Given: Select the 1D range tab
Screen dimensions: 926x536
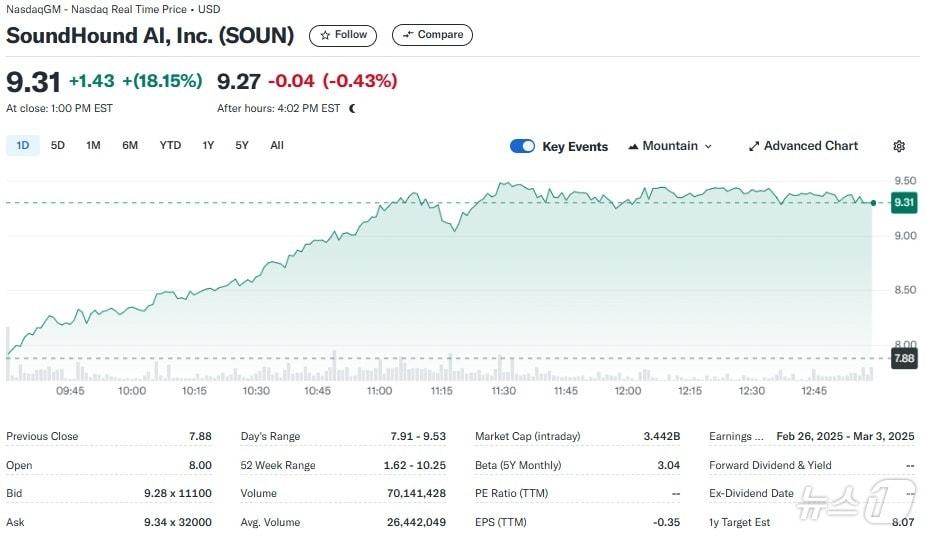Looking at the screenshot, I should click(x=22, y=145).
